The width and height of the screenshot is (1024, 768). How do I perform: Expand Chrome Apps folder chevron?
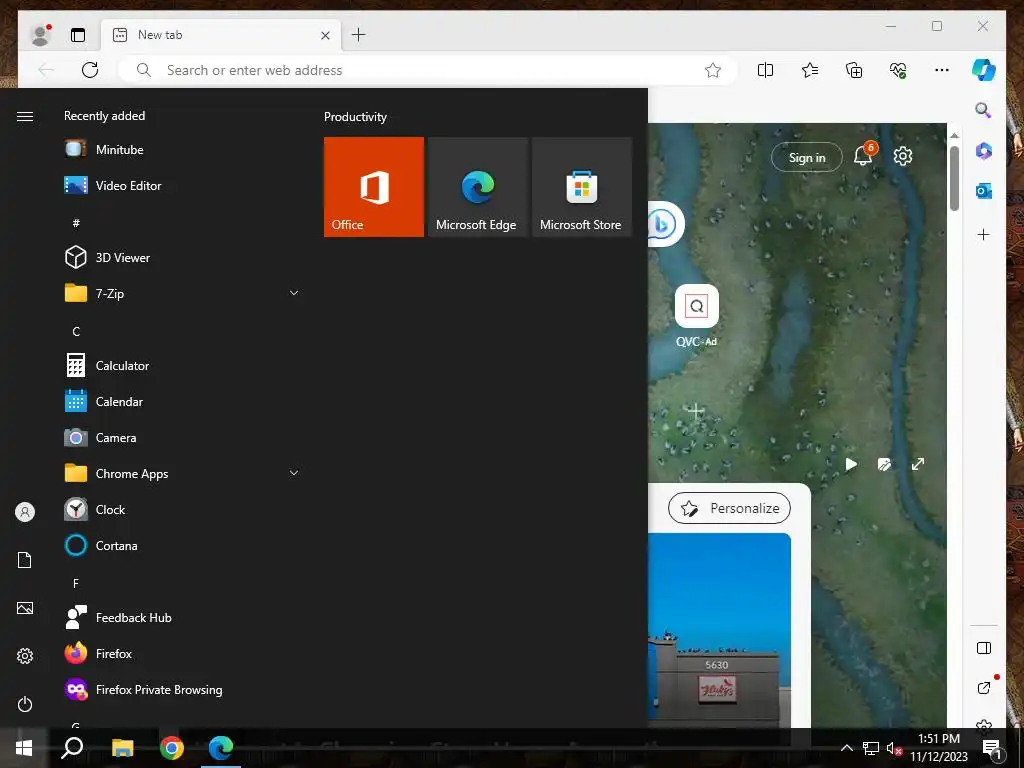294,473
